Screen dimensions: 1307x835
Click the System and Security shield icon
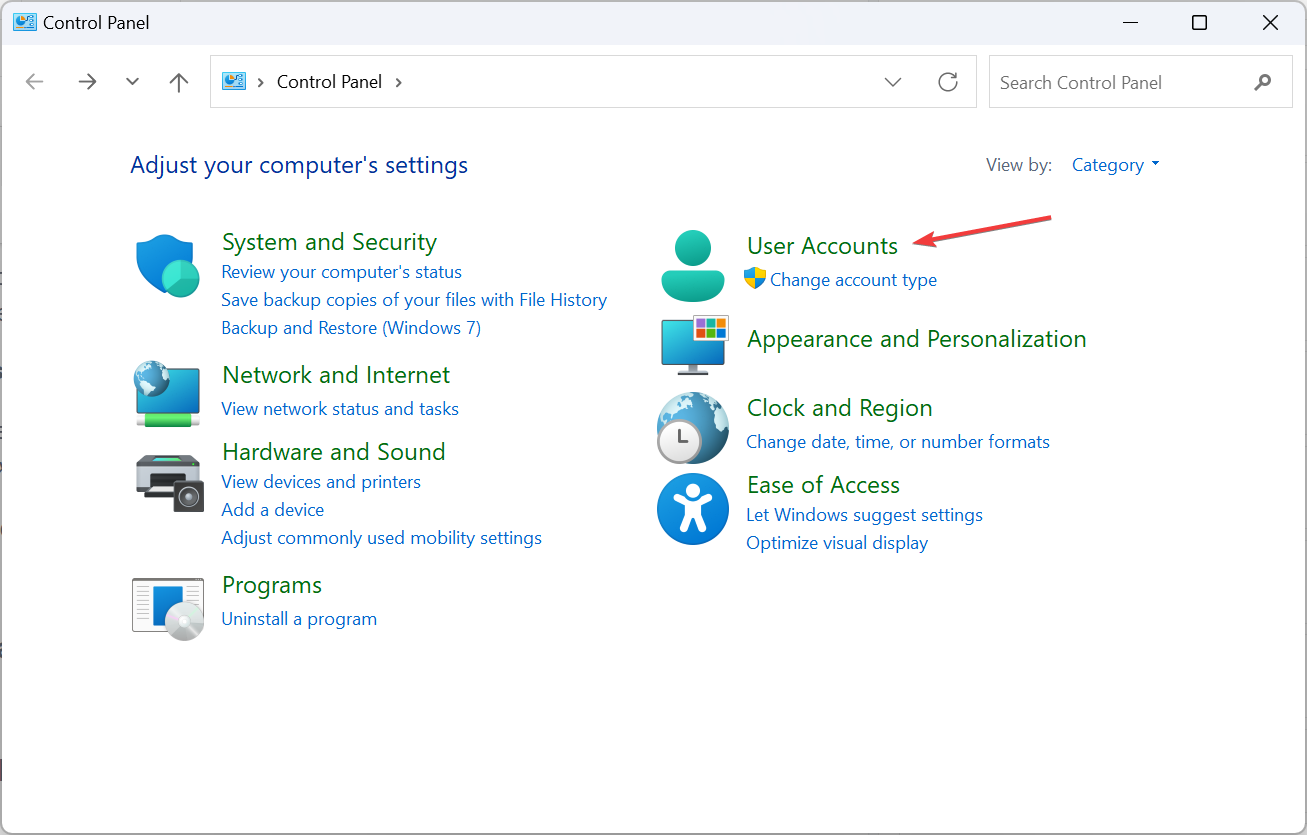(168, 266)
